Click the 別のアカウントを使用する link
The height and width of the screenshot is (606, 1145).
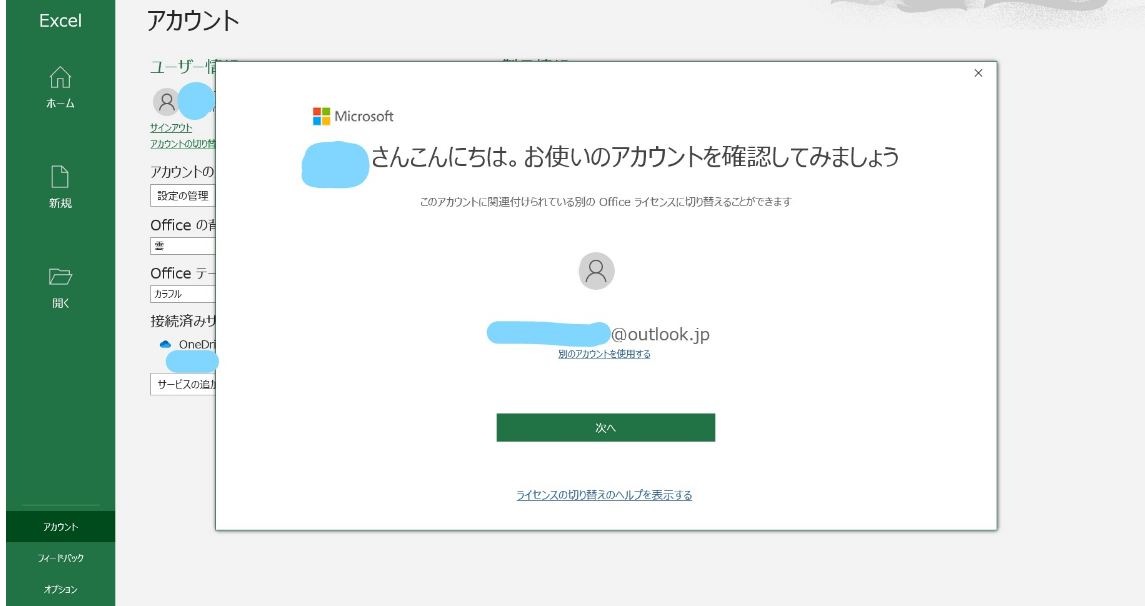click(x=604, y=354)
